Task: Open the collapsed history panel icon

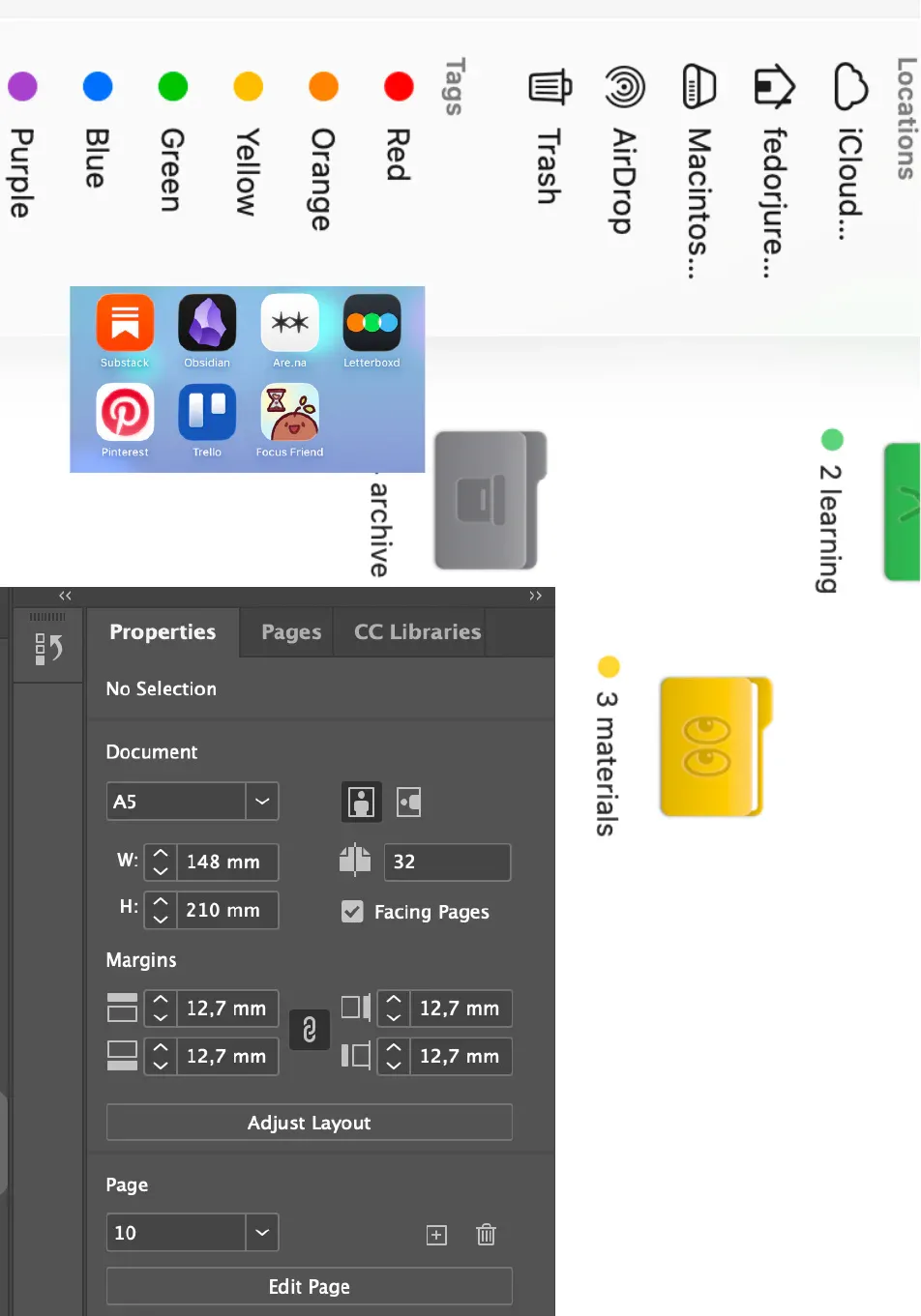Action: coord(48,648)
